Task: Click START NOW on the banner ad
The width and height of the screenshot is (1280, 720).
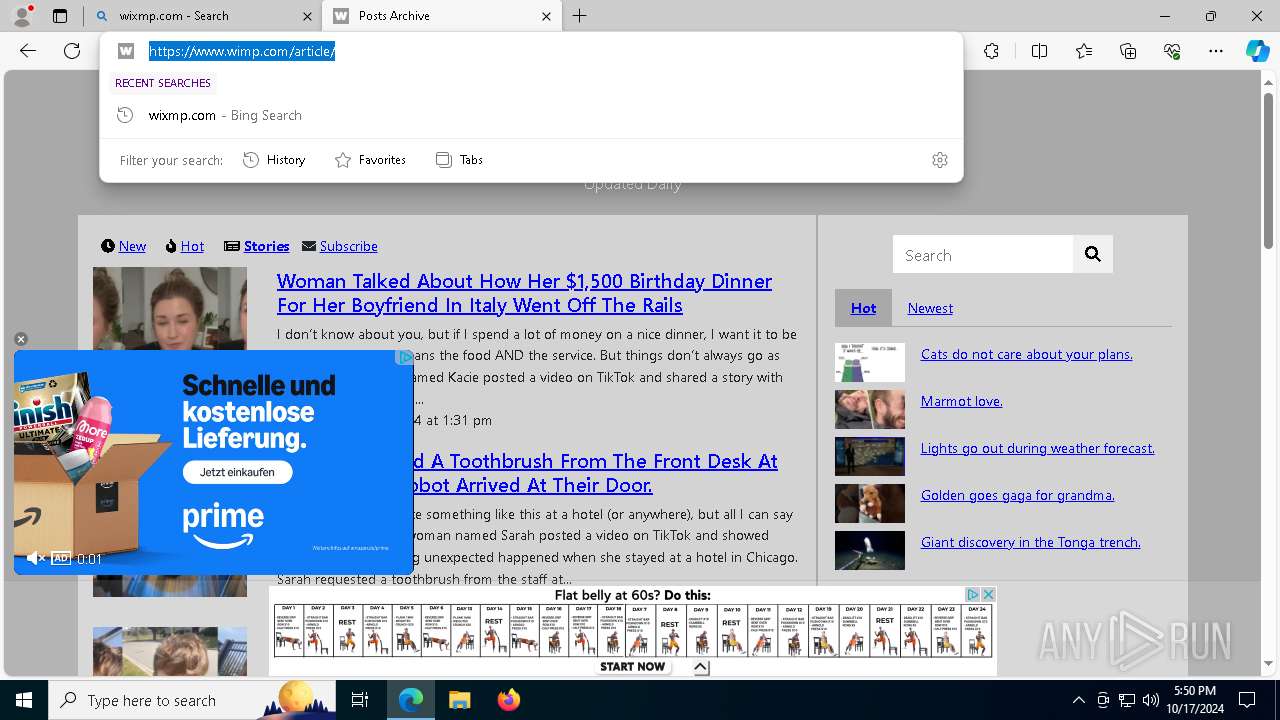Action: click(x=632, y=666)
